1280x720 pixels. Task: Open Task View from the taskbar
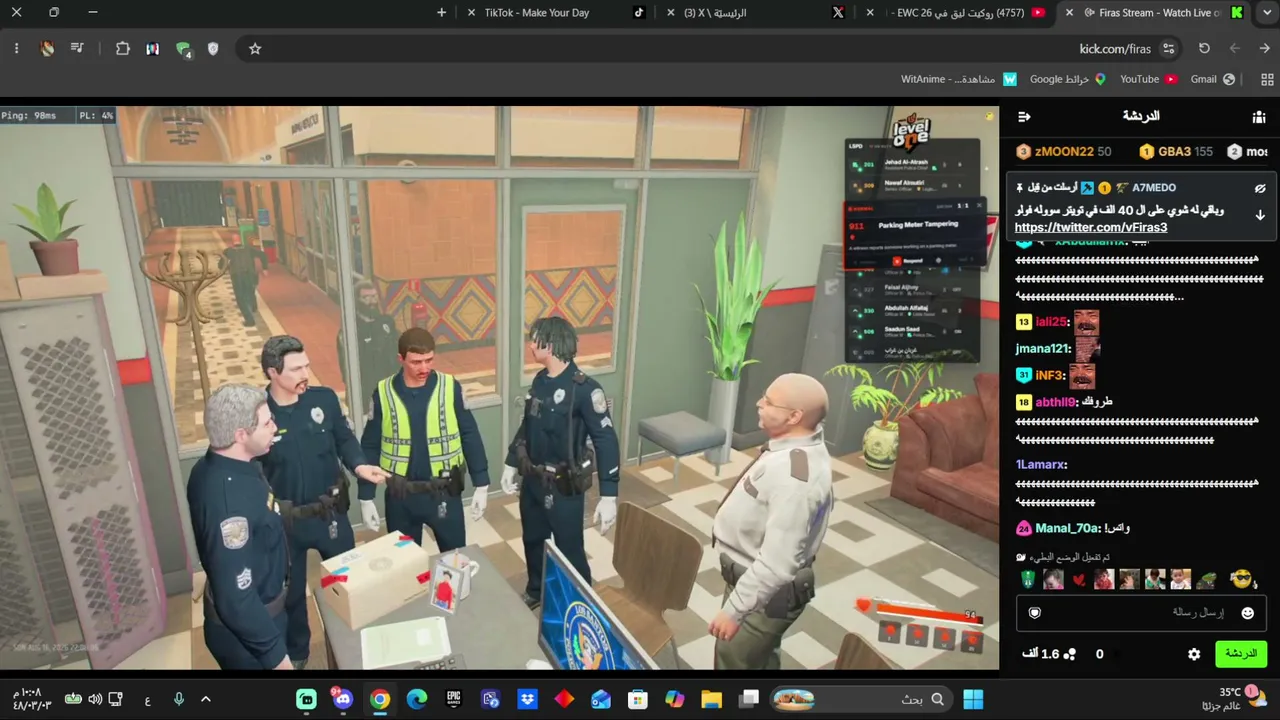748,699
